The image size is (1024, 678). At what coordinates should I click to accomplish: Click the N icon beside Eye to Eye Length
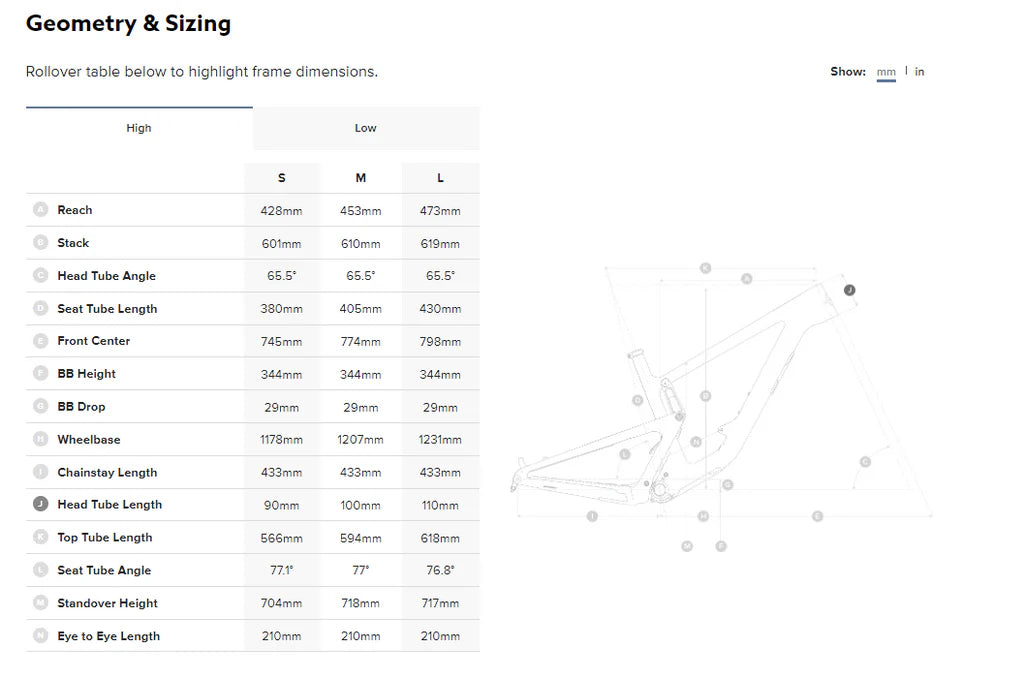[x=41, y=636]
